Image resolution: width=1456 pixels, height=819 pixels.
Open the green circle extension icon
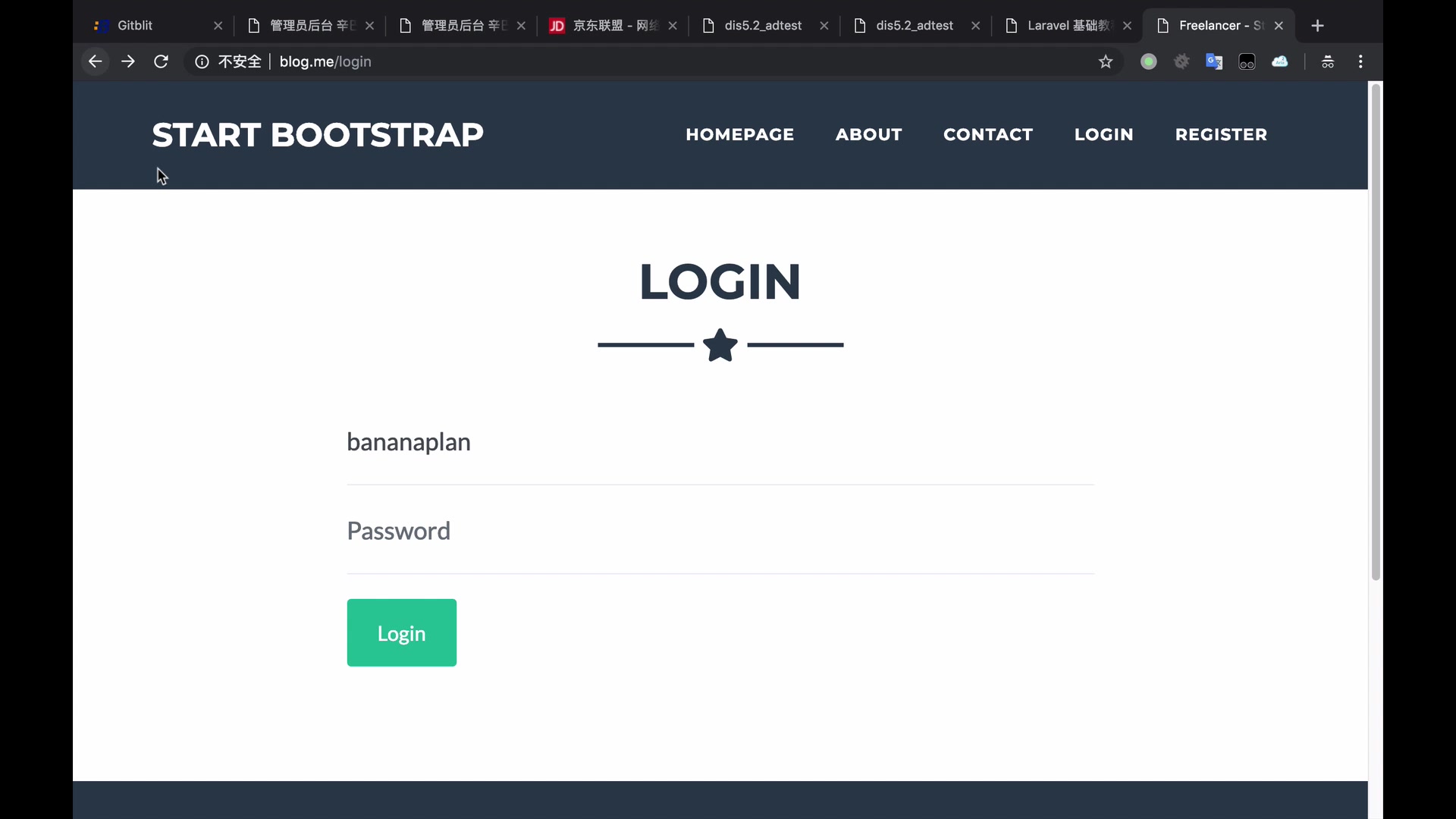coord(1148,62)
